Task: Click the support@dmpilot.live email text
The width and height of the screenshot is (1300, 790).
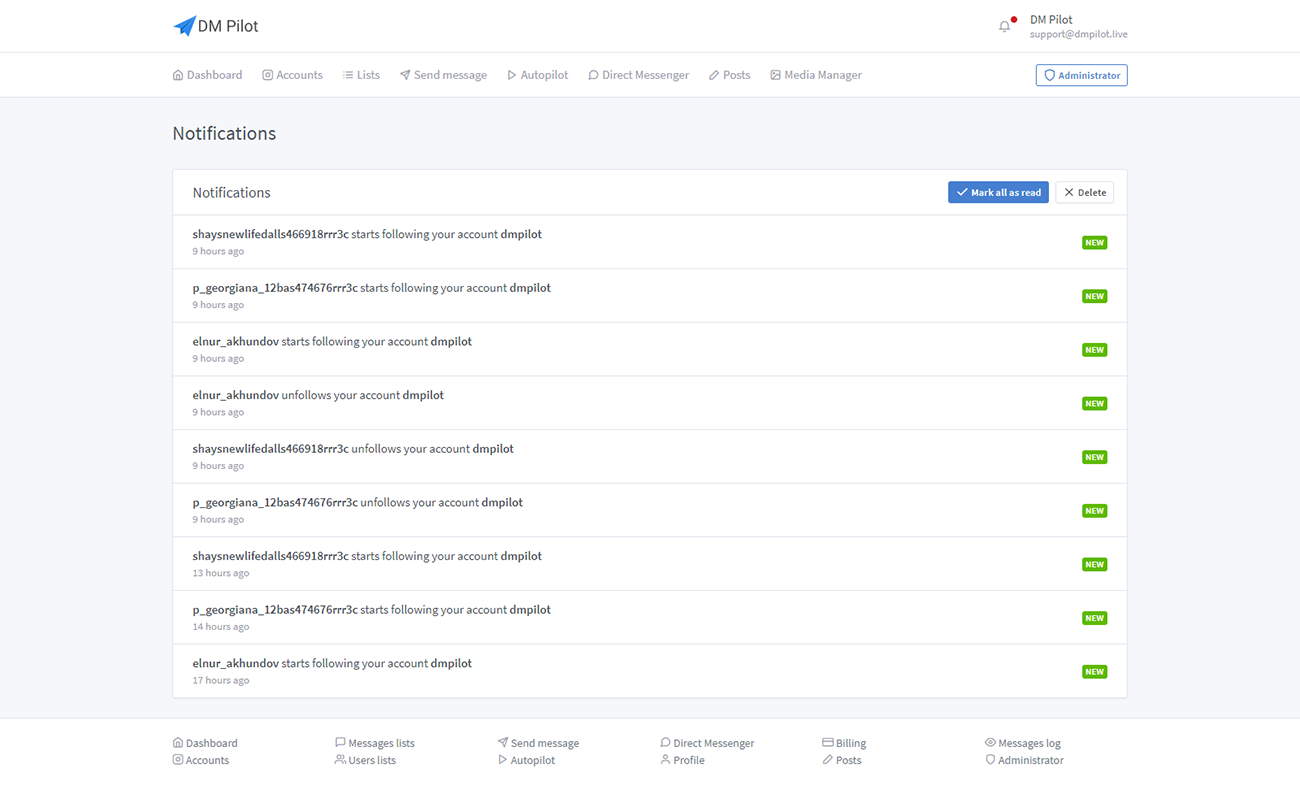Action: (1079, 34)
